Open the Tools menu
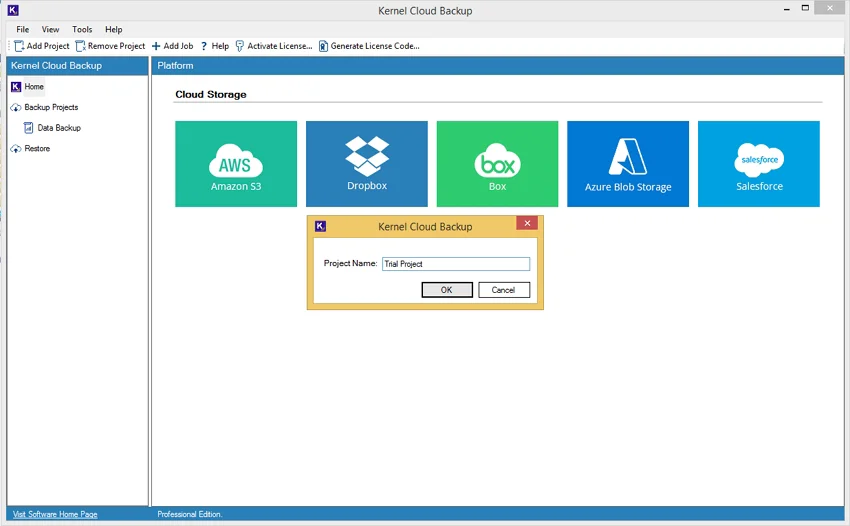This screenshot has width=850, height=526. click(x=82, y=29)
